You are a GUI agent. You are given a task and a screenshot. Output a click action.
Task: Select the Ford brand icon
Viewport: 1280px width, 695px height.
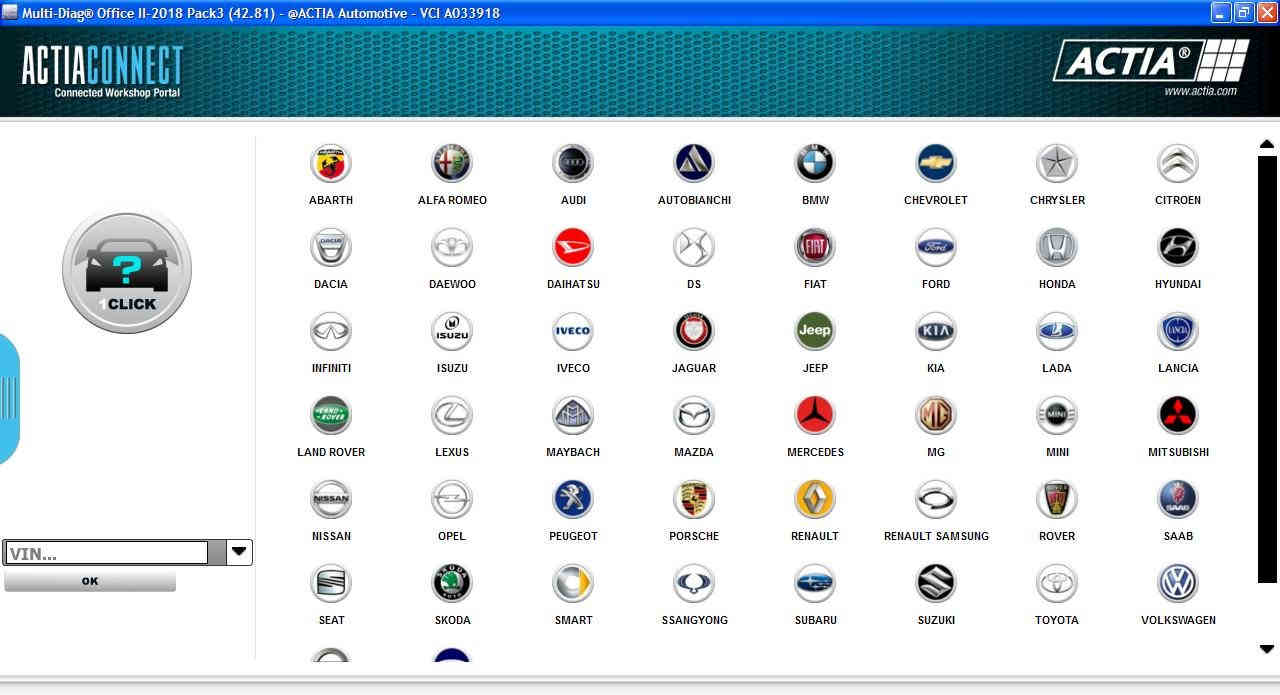point(936,248)
